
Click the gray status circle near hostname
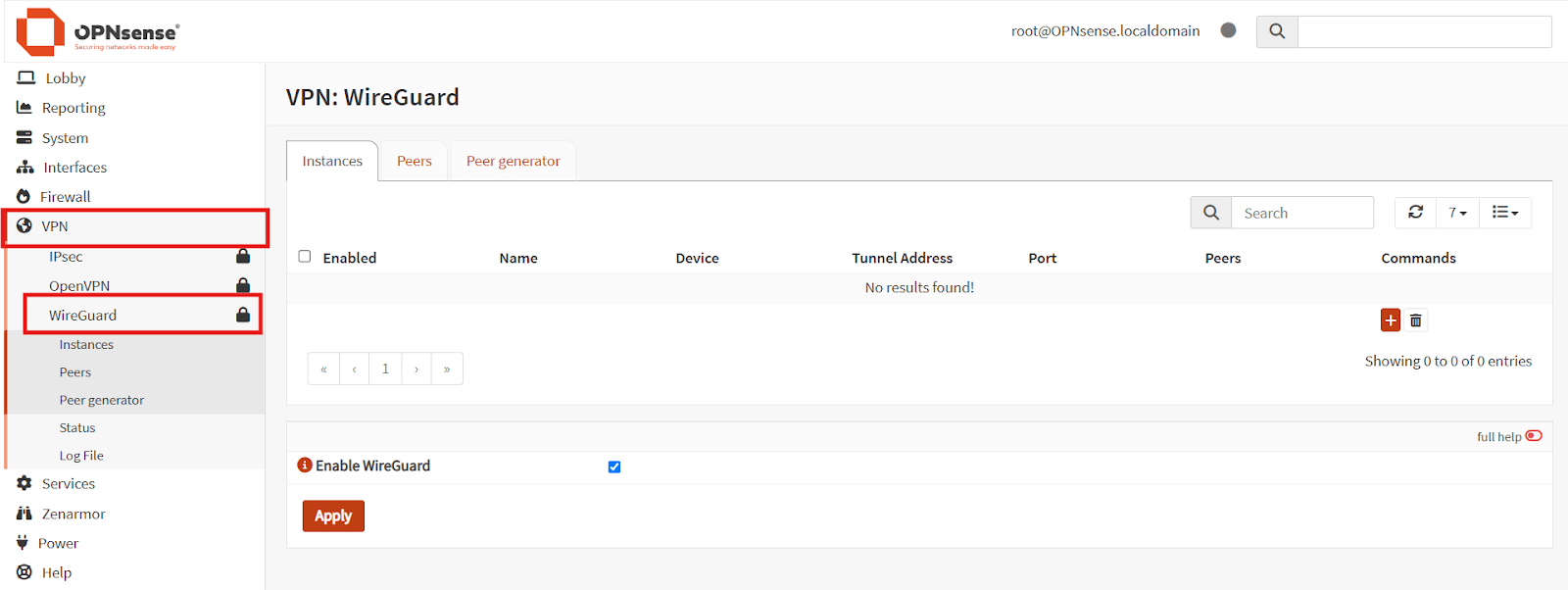tap(1228, 30)
